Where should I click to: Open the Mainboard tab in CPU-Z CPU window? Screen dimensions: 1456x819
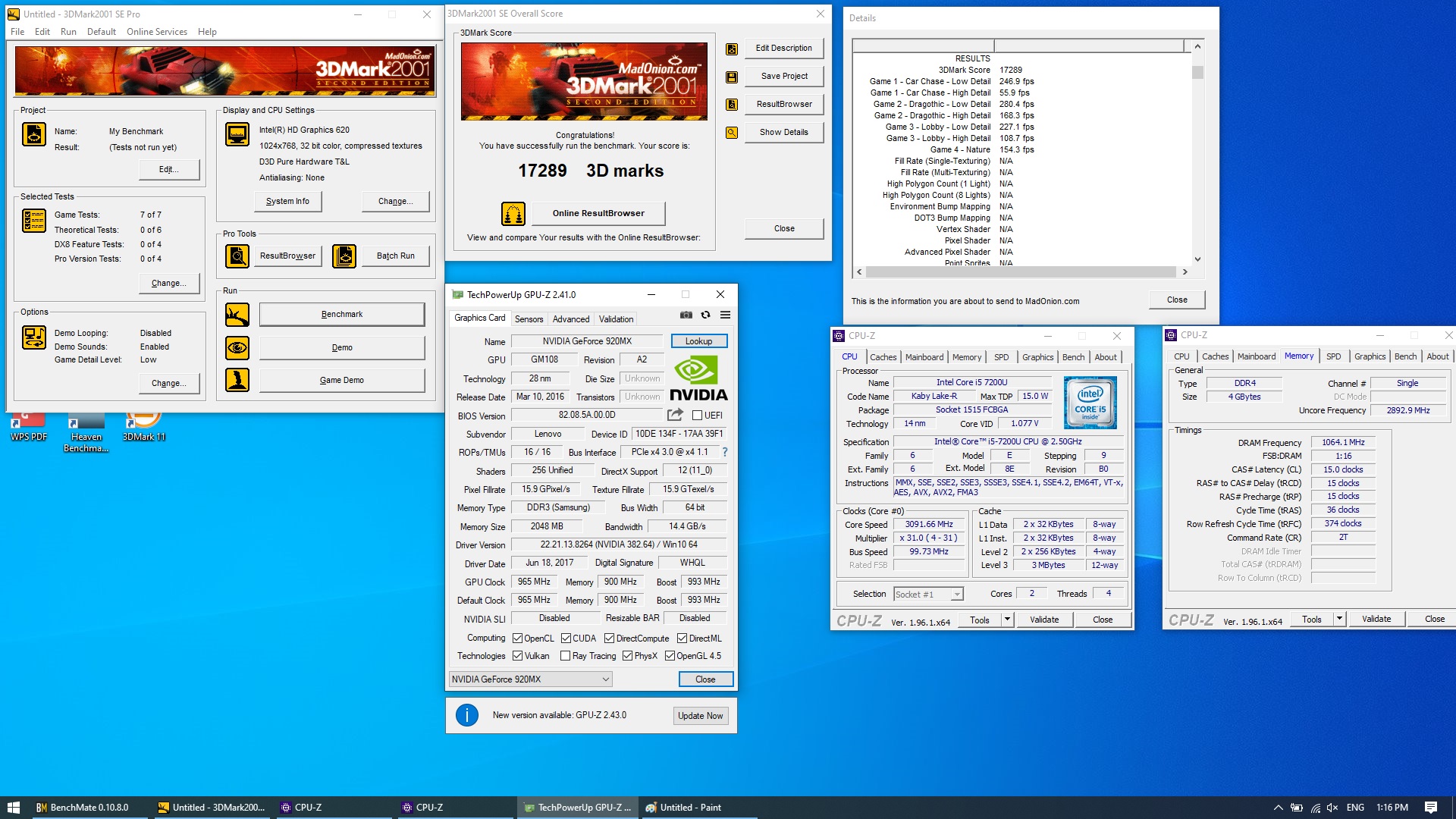(924, 357)
